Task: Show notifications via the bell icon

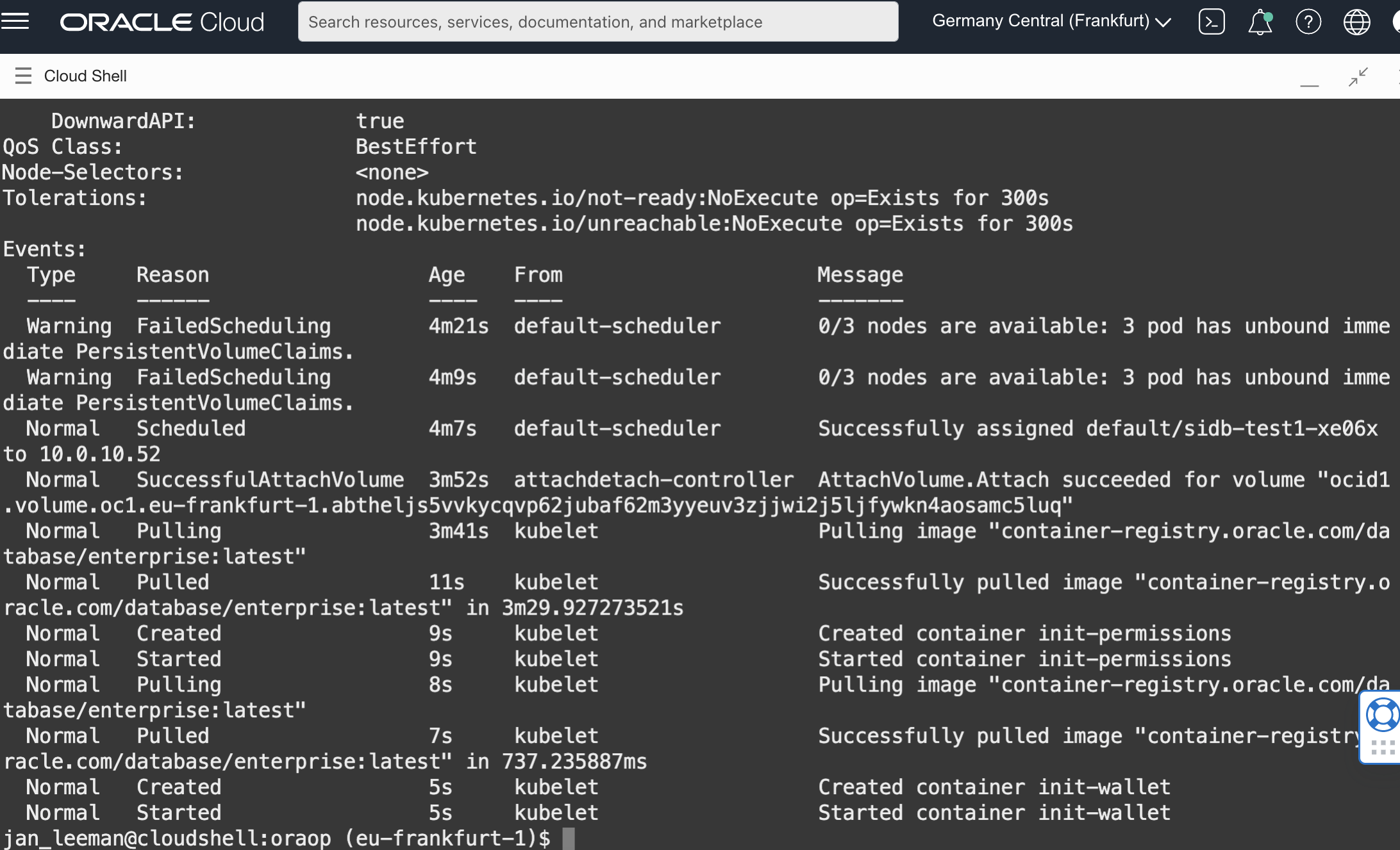Action: click(x=1260, y=22)
